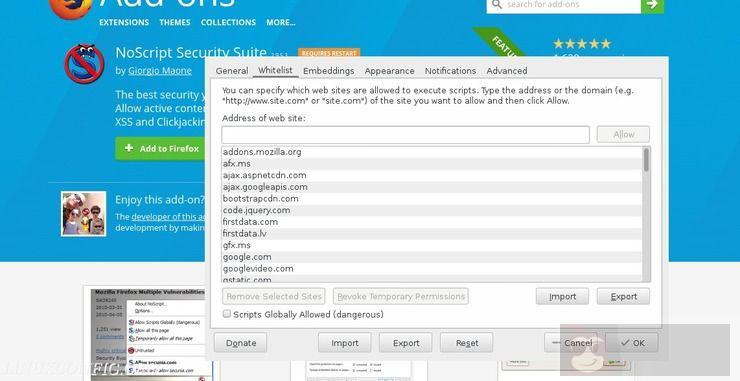
Task: Click Revoke Temporary Permissions button
Action: [x=401, y=296]
